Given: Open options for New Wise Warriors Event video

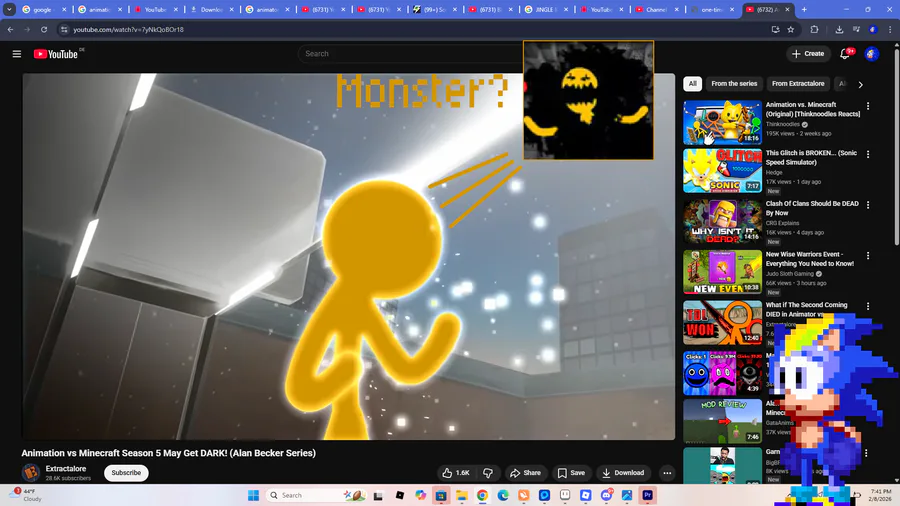Looking at the screenshot, I should coord(868,256).
